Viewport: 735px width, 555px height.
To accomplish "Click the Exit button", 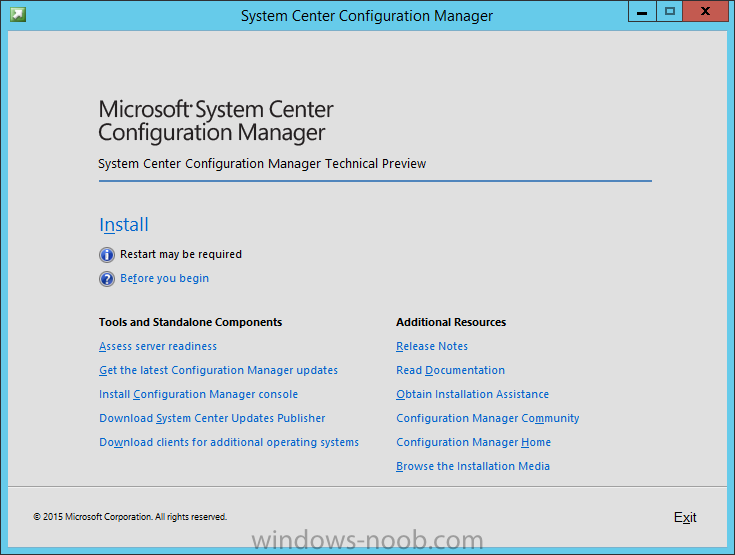I will tap(685, 517).
